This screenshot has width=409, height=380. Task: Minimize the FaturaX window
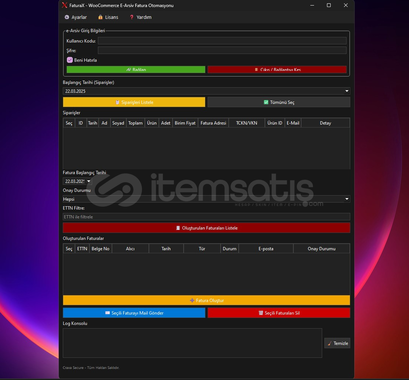click(x=312, y=5)
